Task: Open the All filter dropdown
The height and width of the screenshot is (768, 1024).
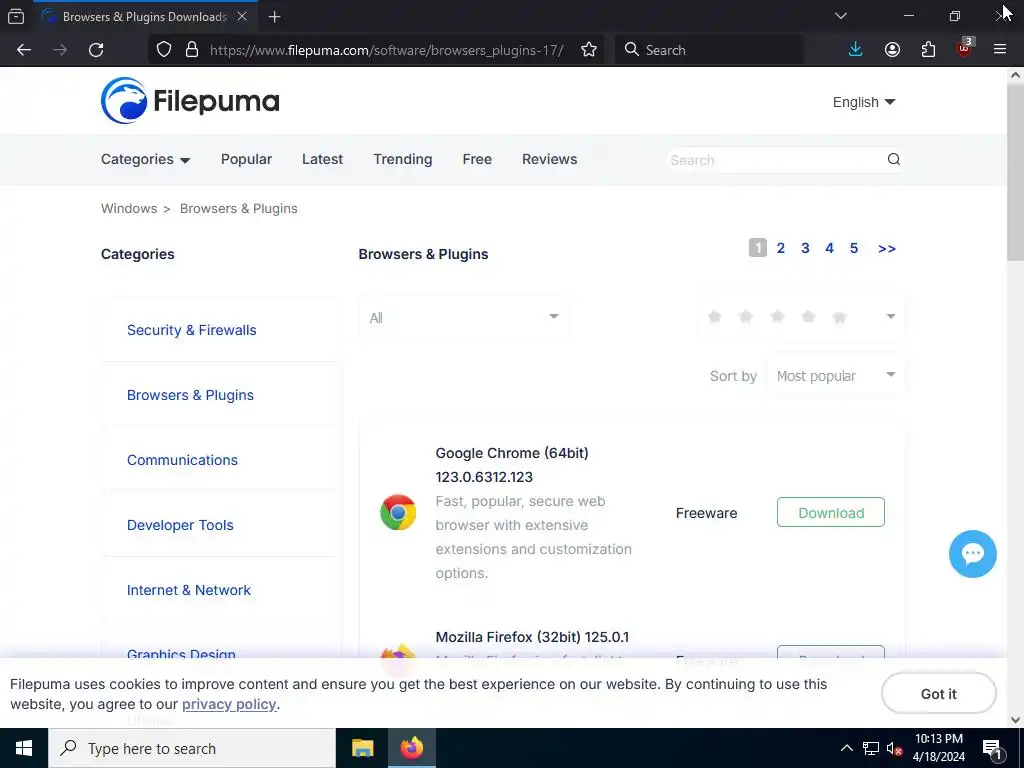Action: click(x=464, y=318)
